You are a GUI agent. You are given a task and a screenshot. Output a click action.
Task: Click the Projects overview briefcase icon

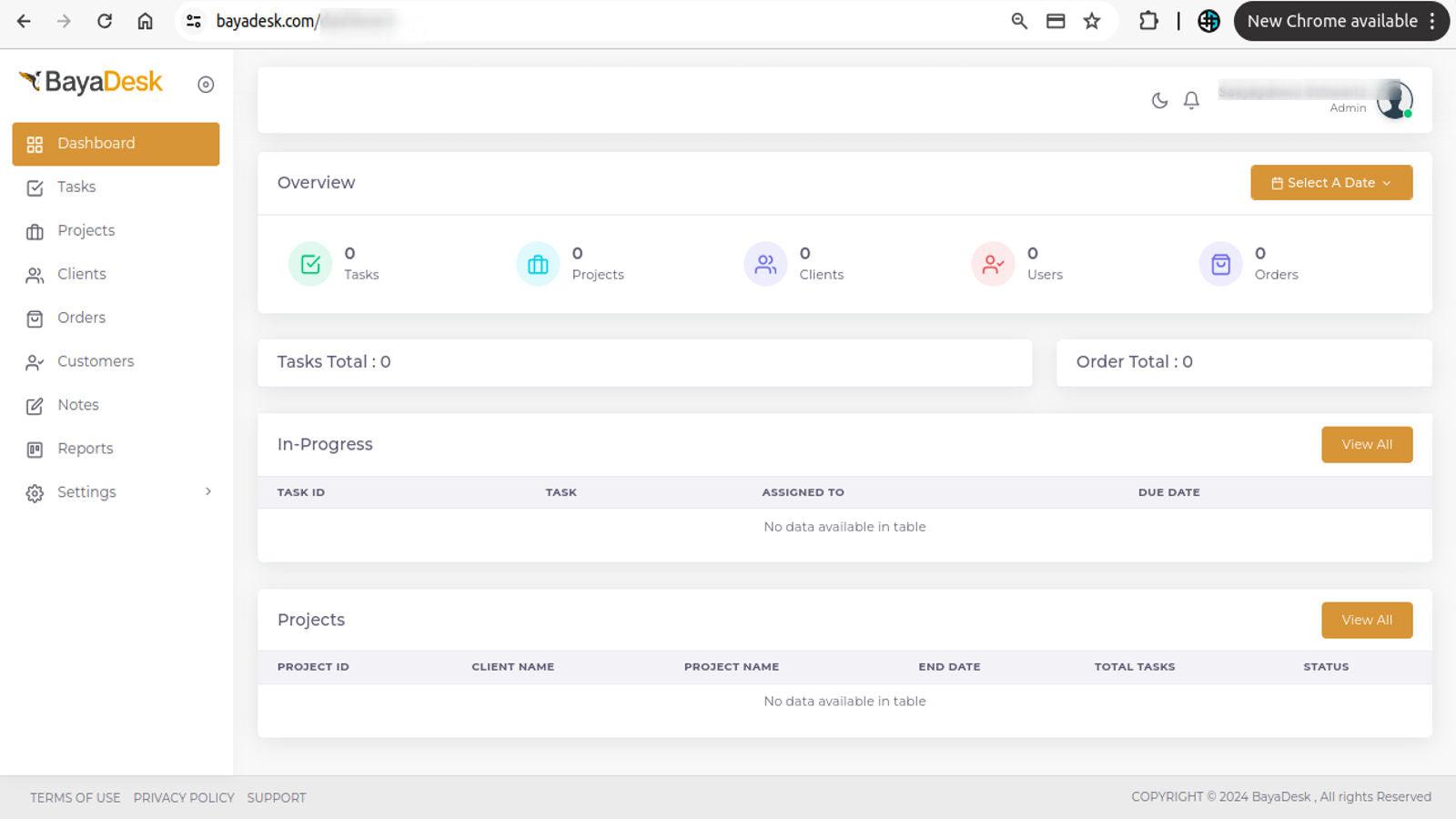(538, 264)
